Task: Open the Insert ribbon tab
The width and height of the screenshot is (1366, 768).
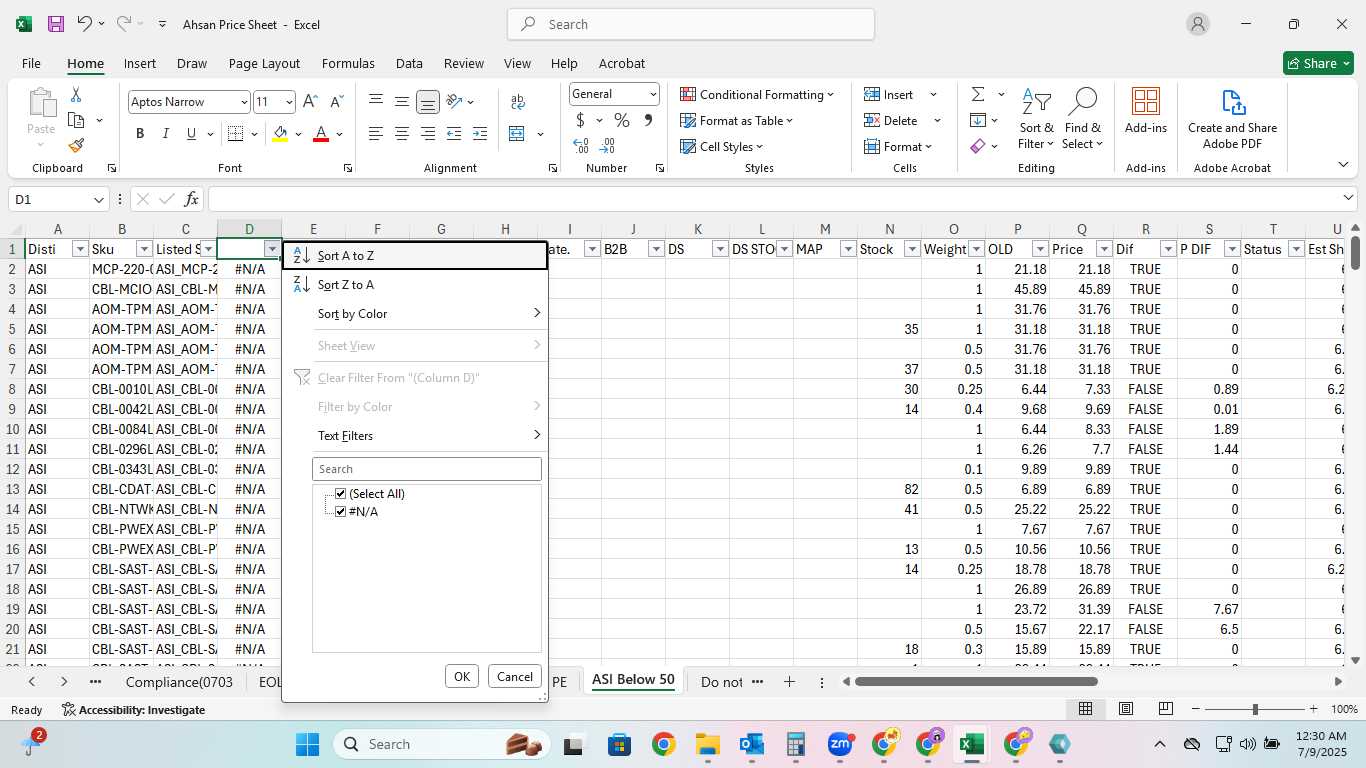Action: [140, 63]
